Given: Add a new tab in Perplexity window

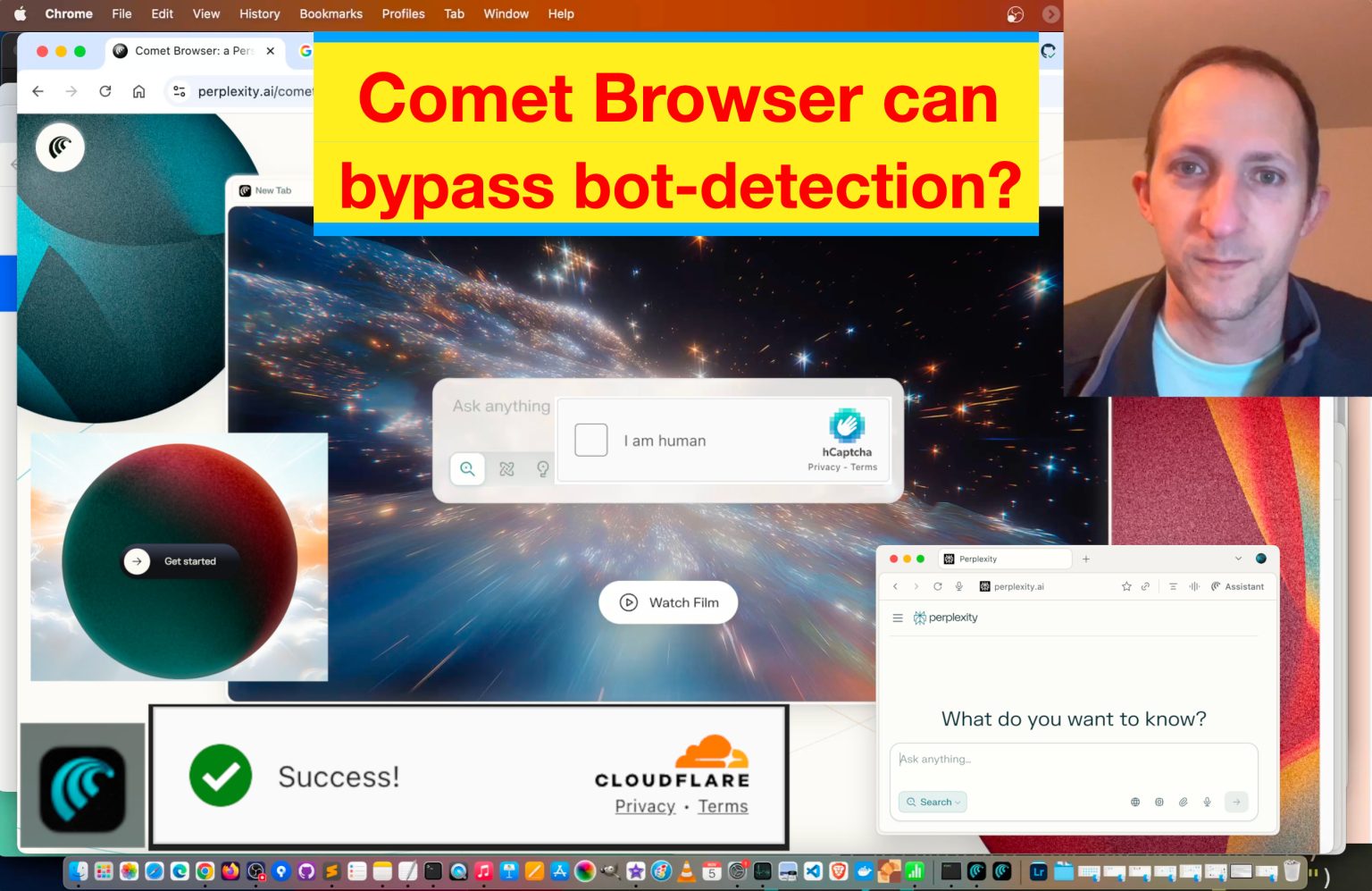Looking at the screenshot, I should (1086, 559).
